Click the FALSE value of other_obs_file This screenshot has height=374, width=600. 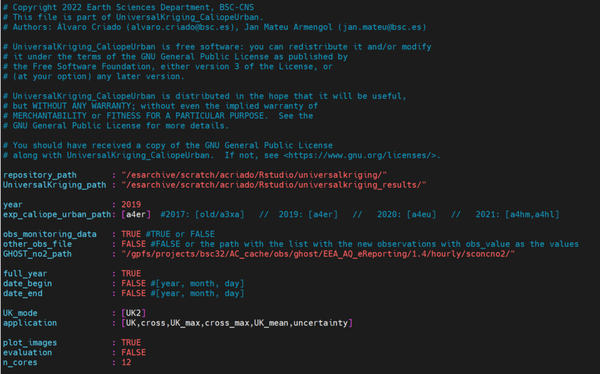click(x=134, y=244)
